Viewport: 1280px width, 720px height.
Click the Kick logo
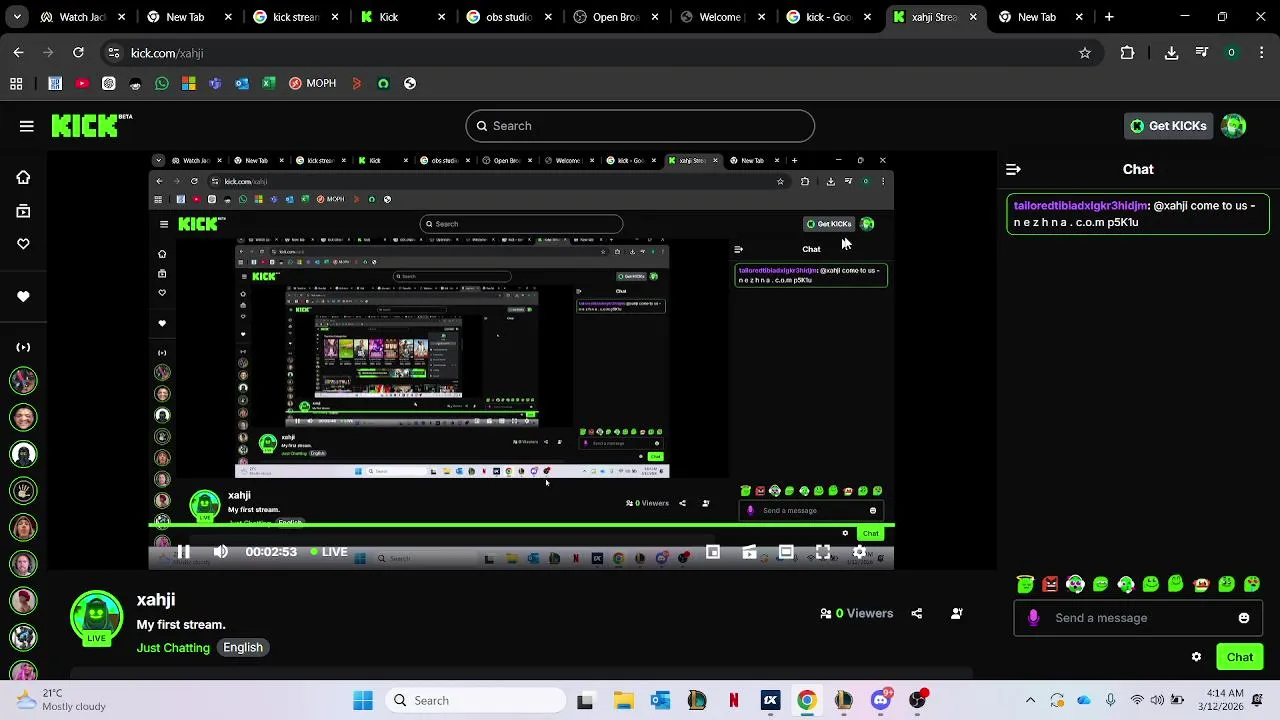91,125
